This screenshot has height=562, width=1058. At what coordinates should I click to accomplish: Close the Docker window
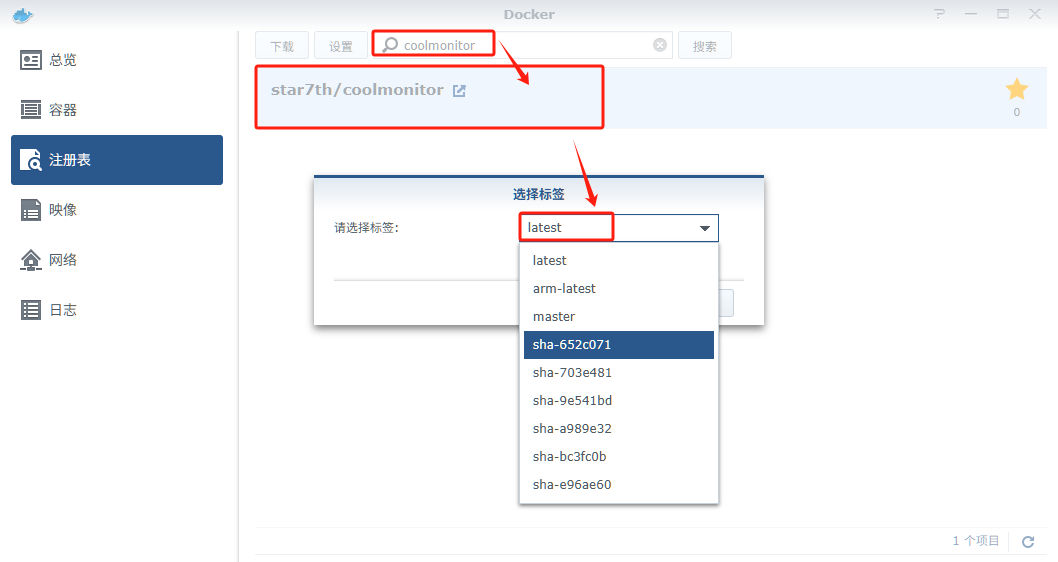1034,13
